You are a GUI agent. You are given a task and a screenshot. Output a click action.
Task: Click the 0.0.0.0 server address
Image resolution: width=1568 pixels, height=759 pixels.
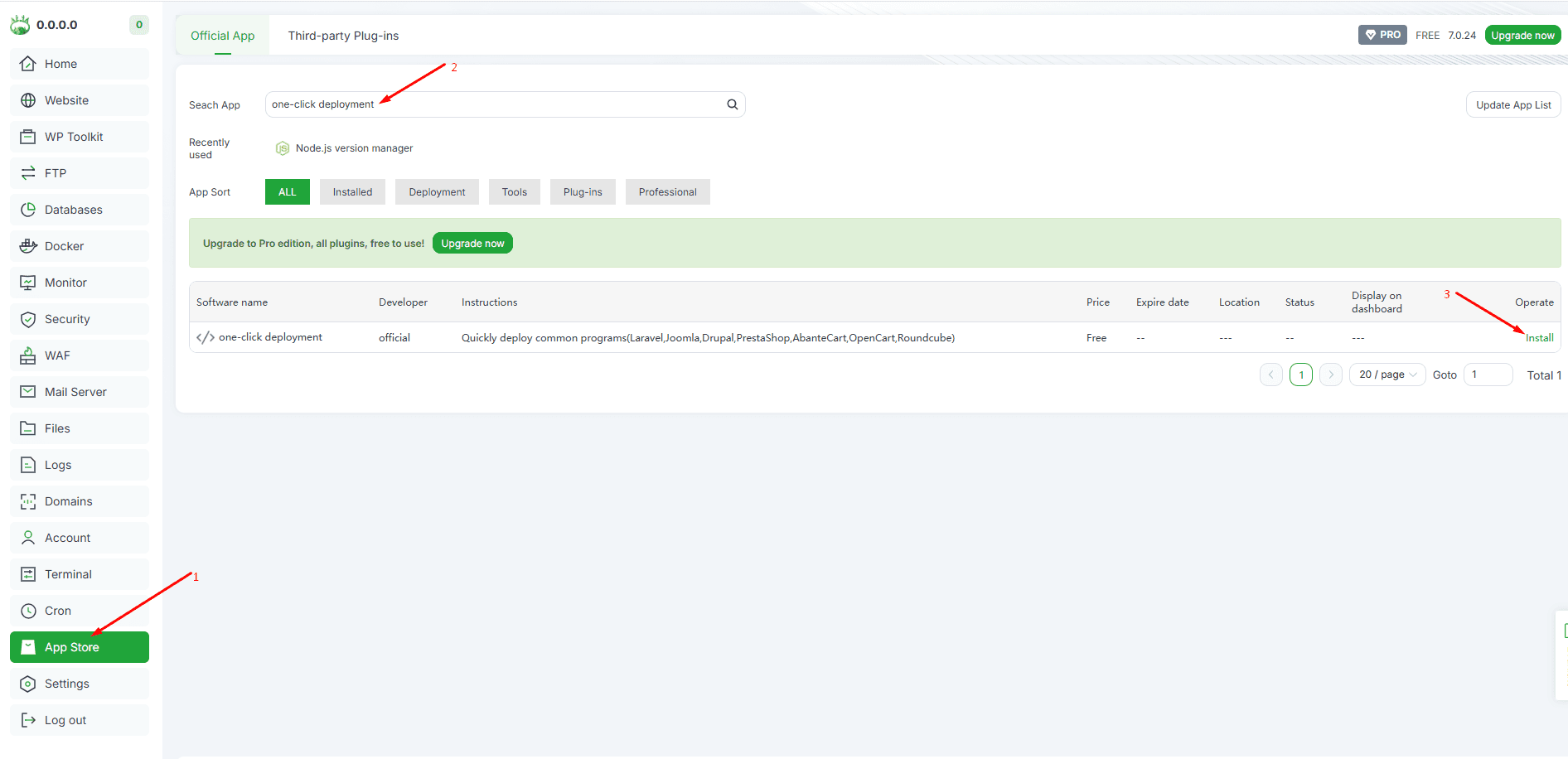pos(57,25)
